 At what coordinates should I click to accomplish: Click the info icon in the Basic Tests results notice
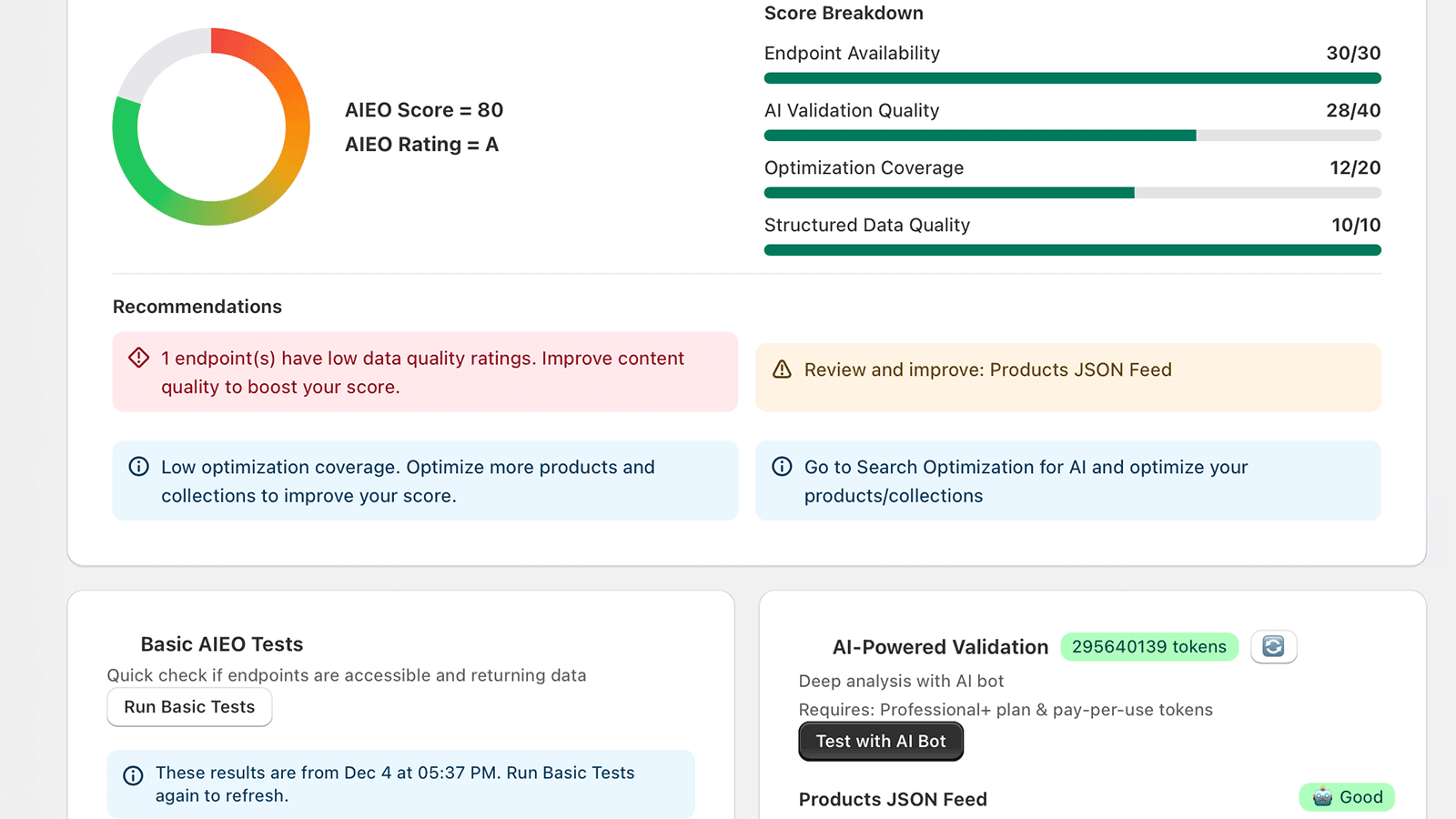(133, 774)
